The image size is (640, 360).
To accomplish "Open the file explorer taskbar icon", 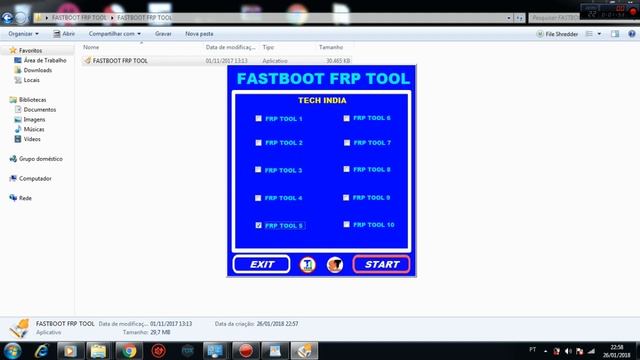I will tap(98, 351).
